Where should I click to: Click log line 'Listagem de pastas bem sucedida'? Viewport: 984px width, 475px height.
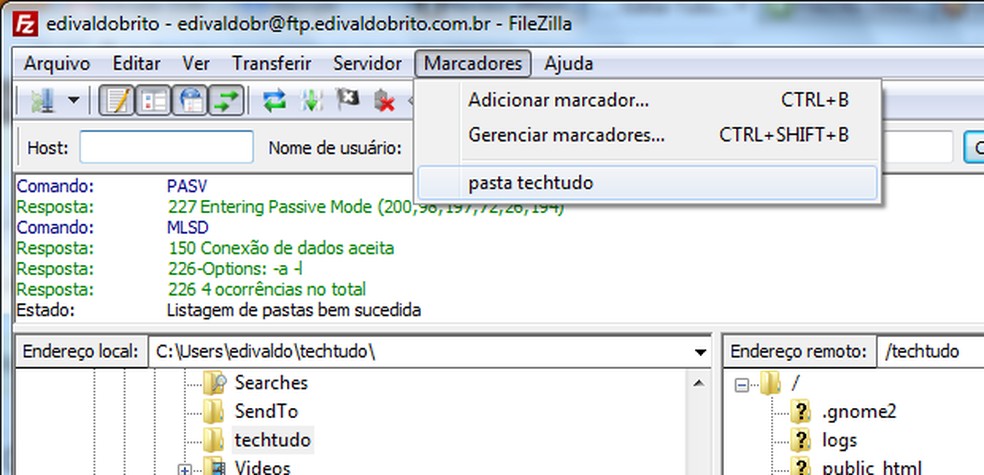(294, 310)
